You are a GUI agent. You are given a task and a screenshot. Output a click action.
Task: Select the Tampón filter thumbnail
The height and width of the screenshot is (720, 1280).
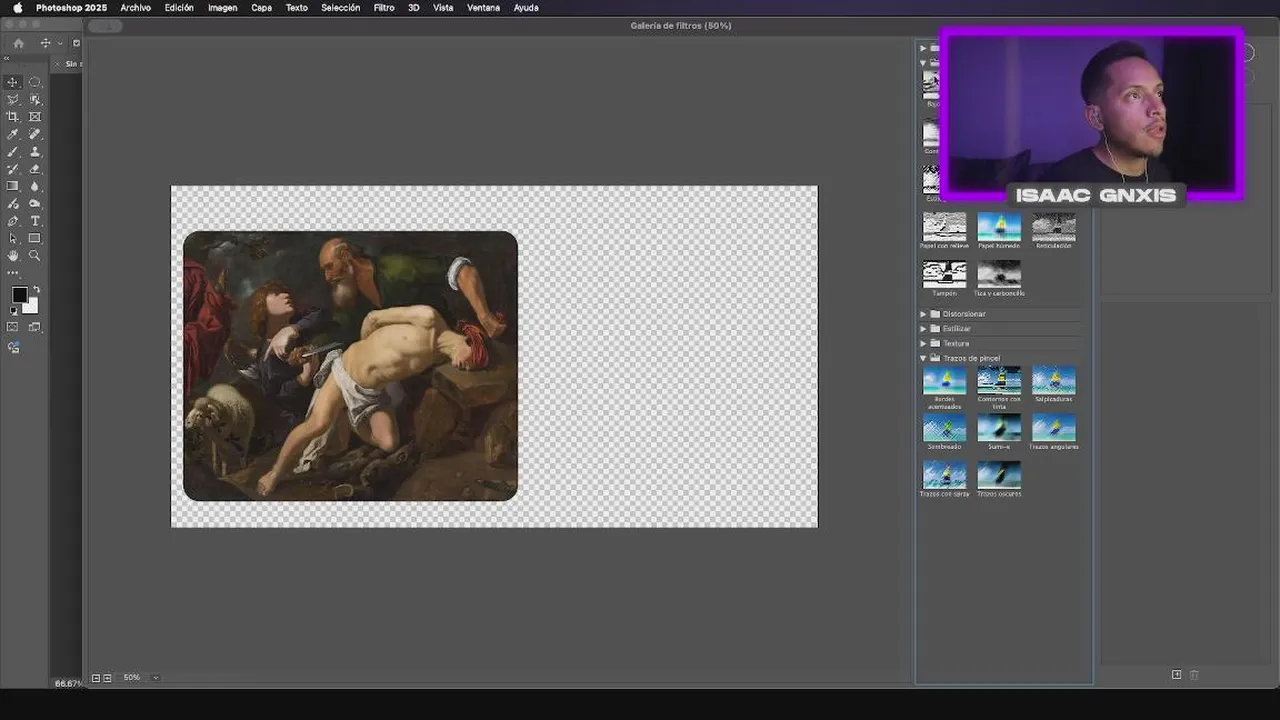point(944,274)
